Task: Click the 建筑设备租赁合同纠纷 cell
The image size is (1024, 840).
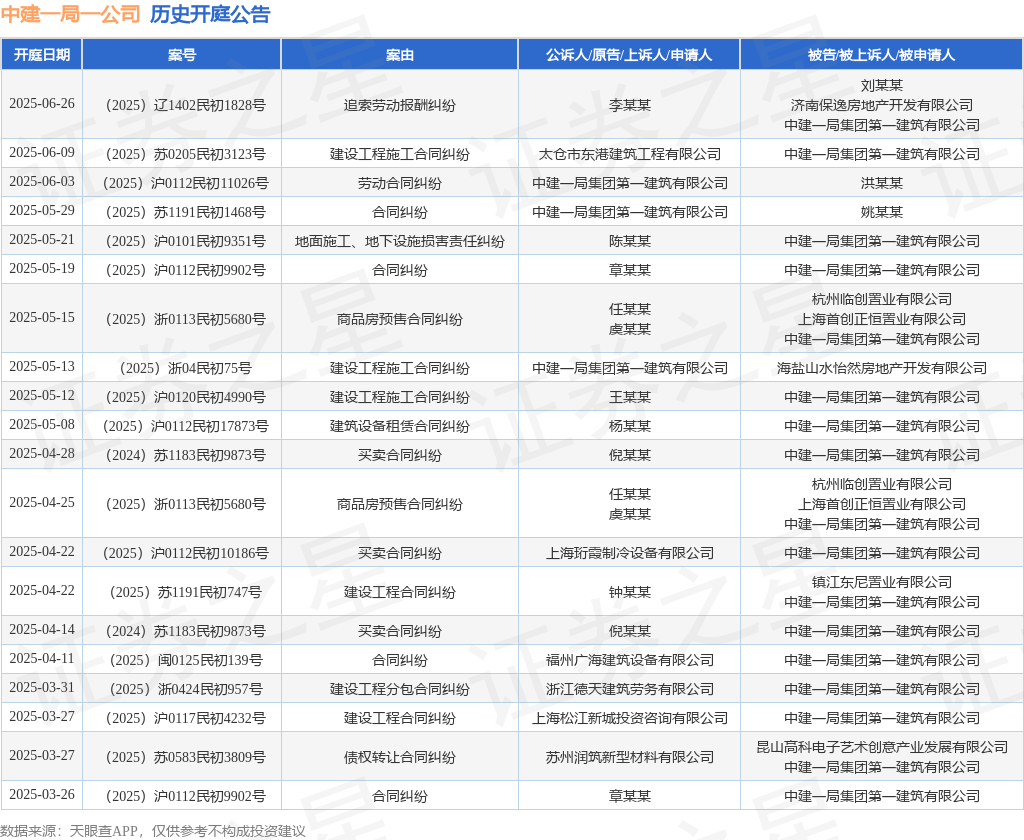Action: click(x=400, y=427)
